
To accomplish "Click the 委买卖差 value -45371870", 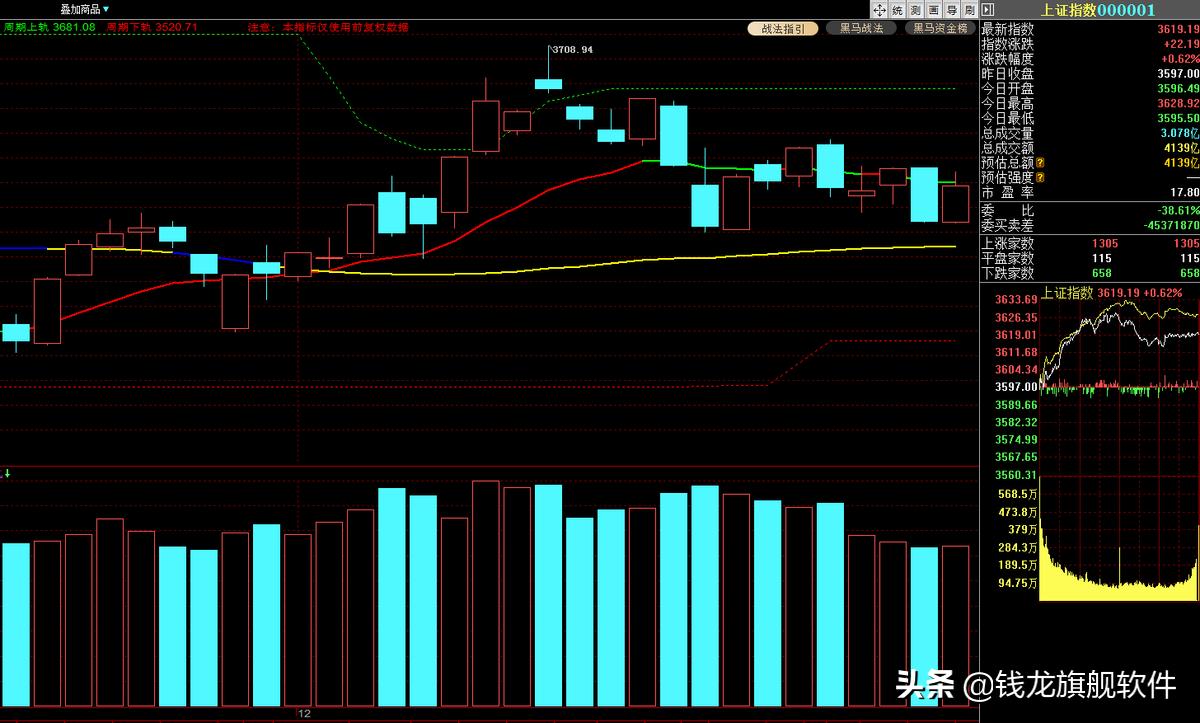I will pos(1171,225).
